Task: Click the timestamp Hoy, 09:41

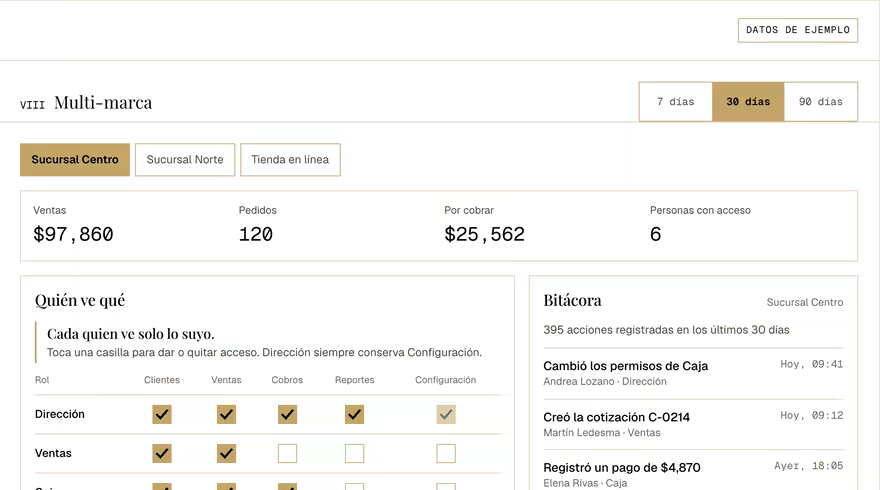Action: 812,364
